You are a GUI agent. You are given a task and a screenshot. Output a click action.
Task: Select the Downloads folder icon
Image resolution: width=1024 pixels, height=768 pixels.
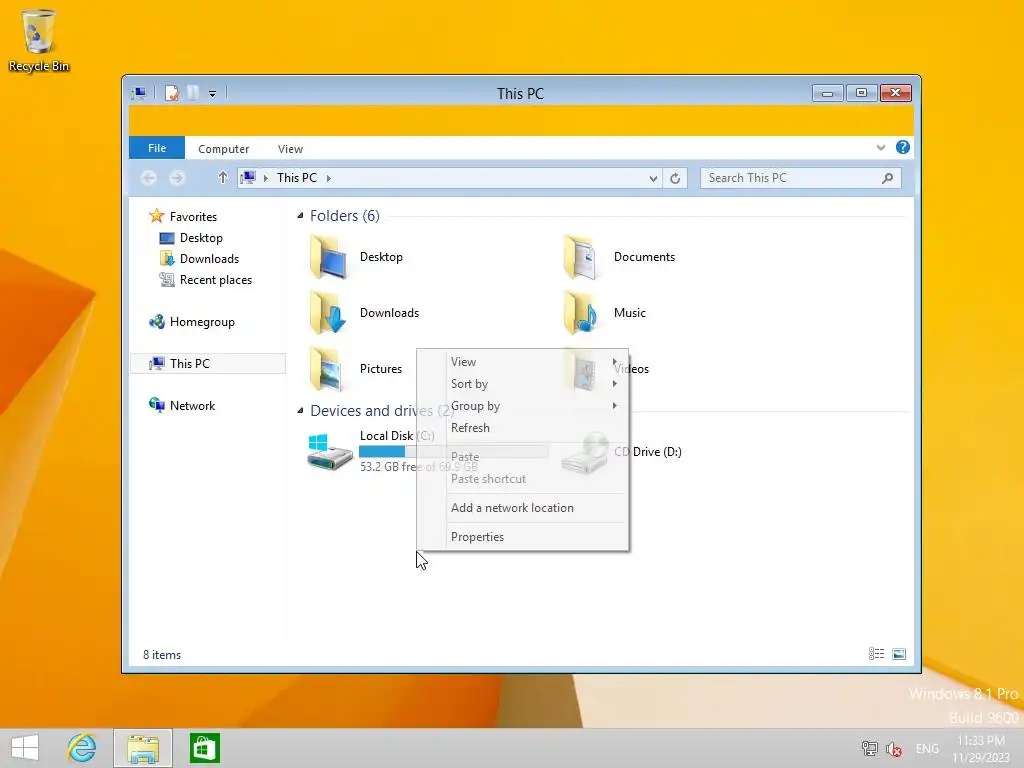(x=328, y=313)
